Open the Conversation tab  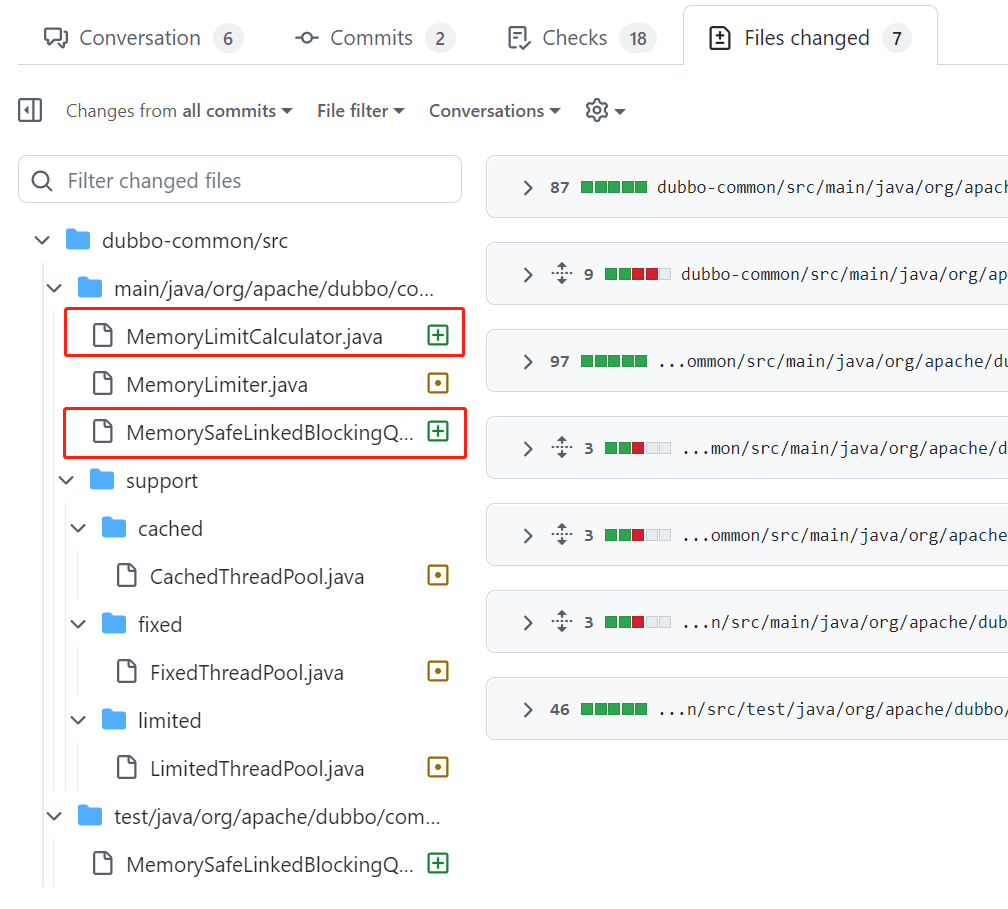pos(143,38)
